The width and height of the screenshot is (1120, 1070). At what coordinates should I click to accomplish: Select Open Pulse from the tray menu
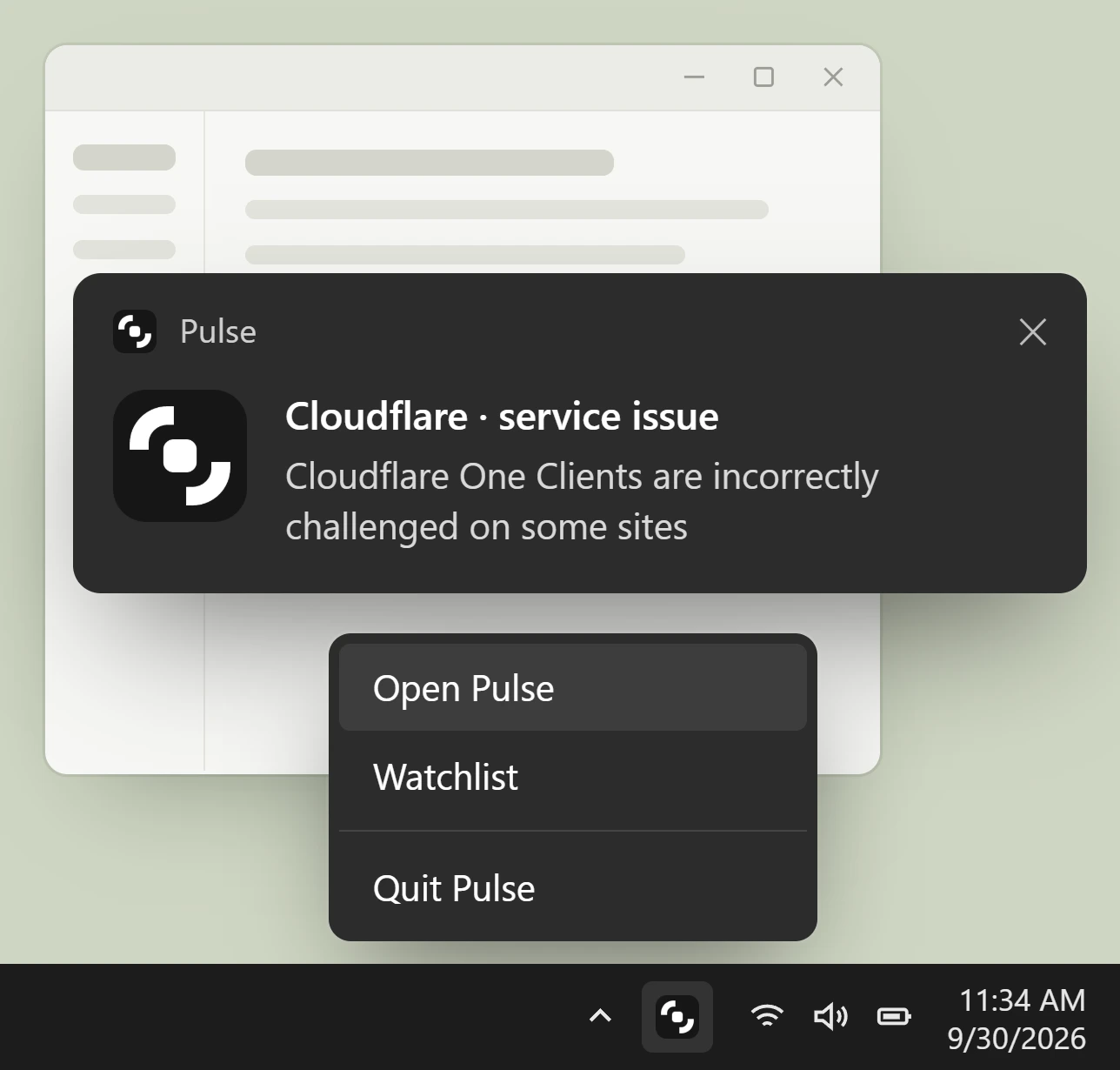pos(572,687)
